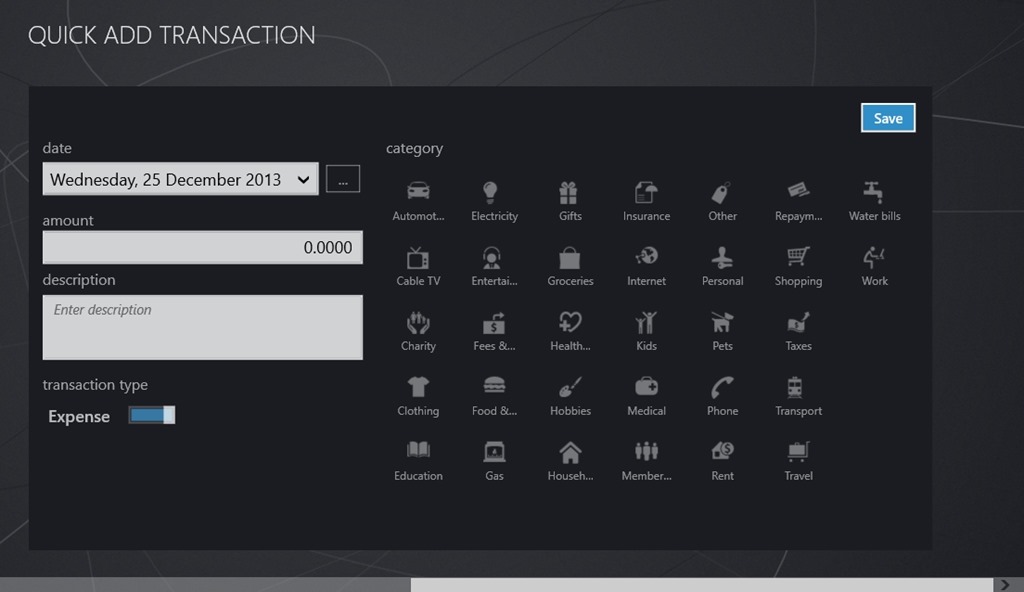The image size is (1024, 592).
Task: Select the Personal category icon
Action: [722, 257]
